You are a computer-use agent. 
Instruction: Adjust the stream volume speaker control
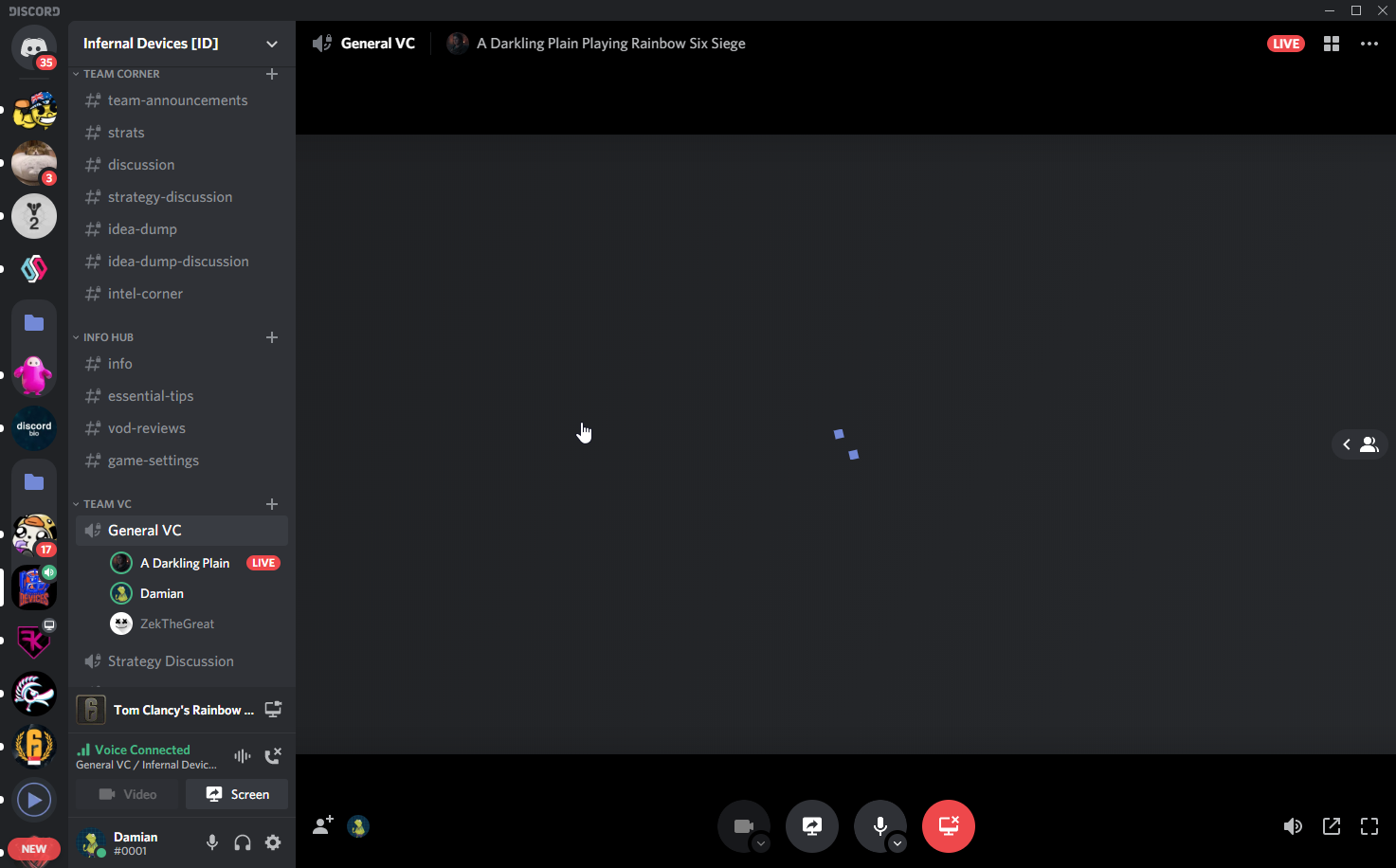click(1293, 826)
